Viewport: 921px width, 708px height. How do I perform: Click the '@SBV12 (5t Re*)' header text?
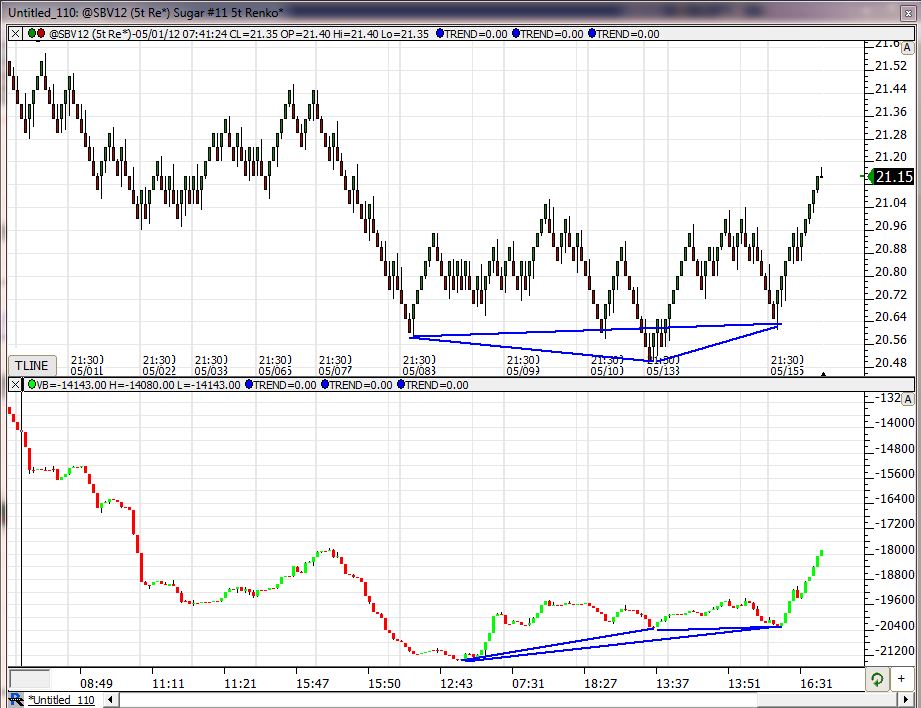tap(90, 34)
